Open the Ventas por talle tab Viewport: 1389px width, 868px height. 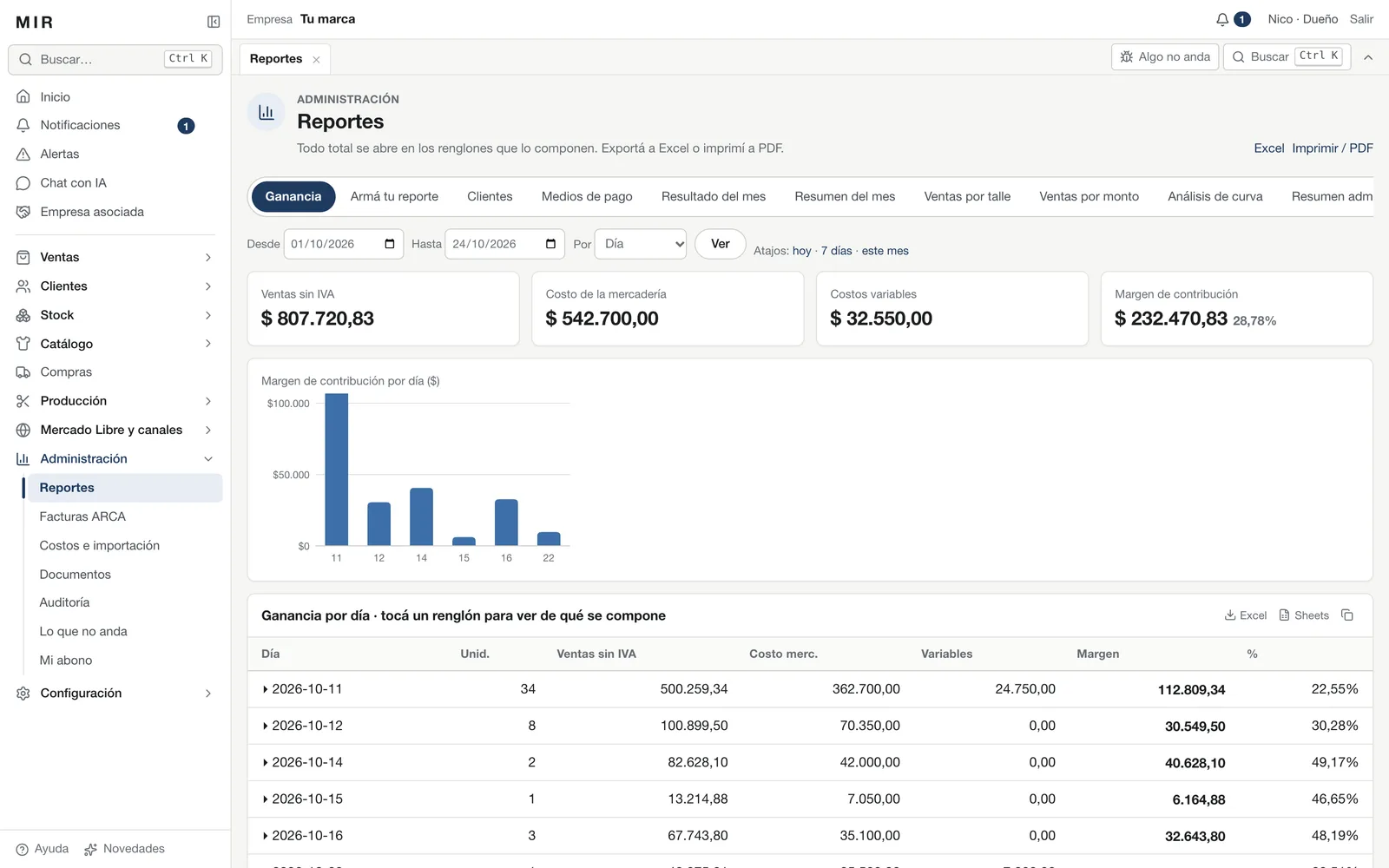coord(967,197)
